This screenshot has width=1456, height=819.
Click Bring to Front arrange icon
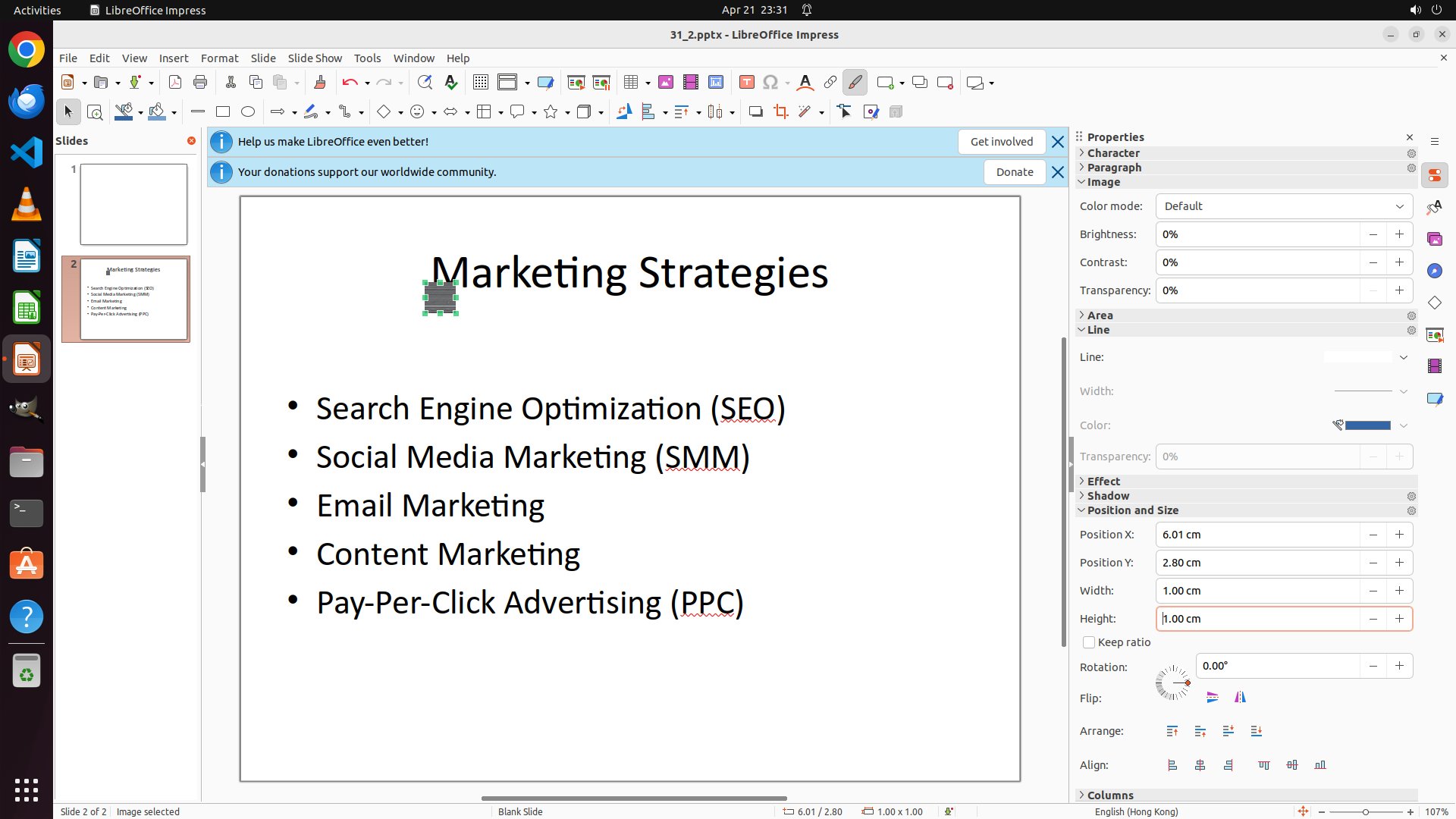(x=1172, y=731)
